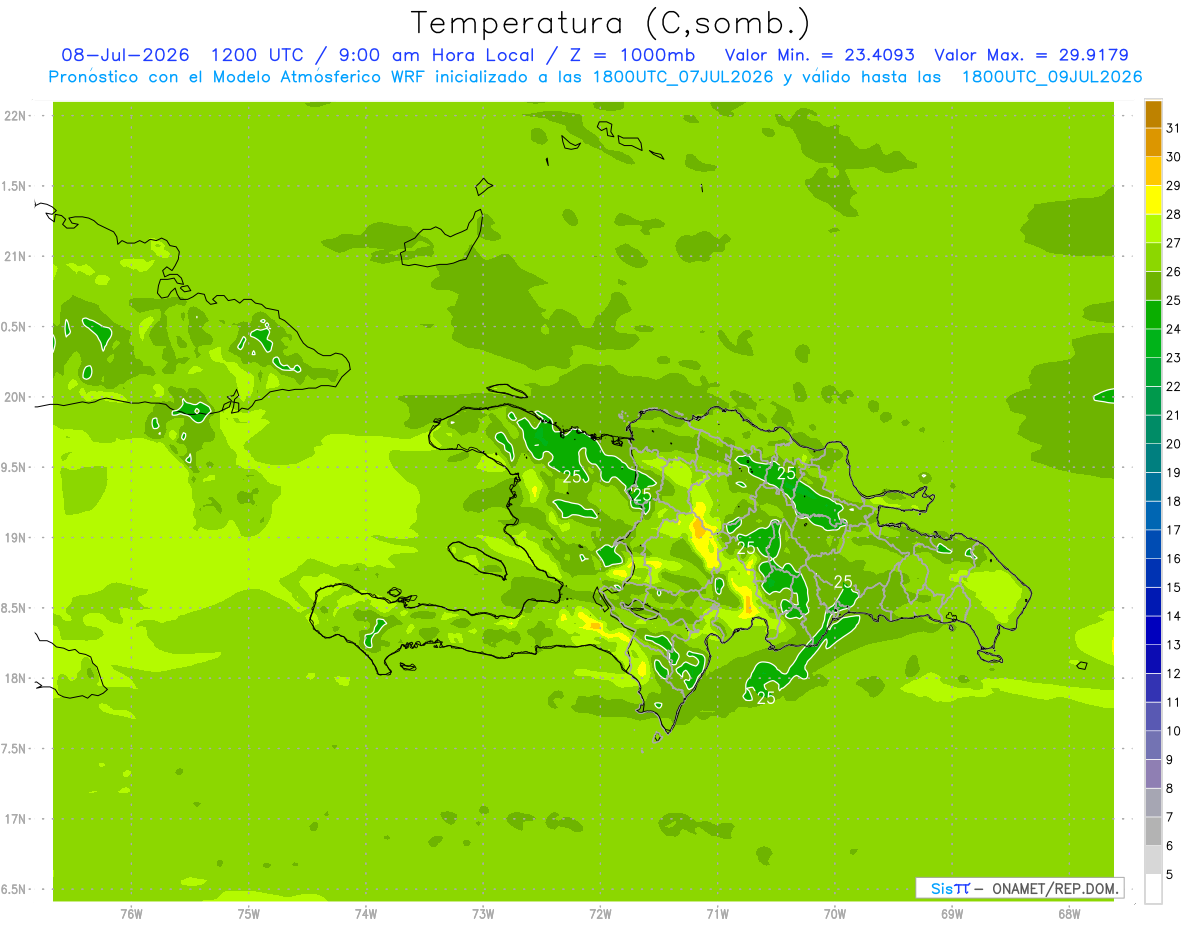Click the '20N' latitude axis label
Viewport: 1200px width, 927px height.
(x=15, y=397)
